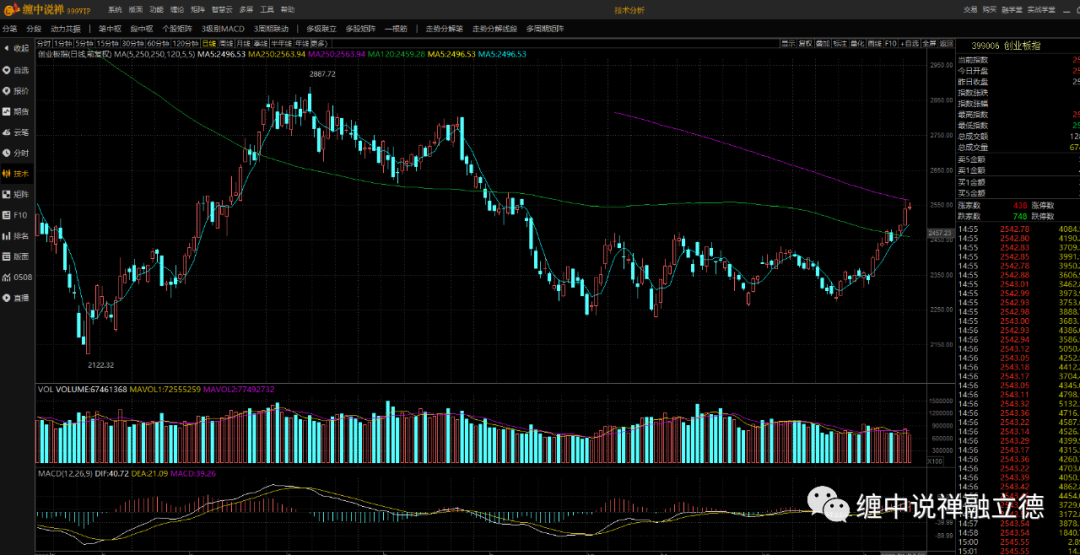
Task: Open the 缠论 menu
Action: click(177, 10)
